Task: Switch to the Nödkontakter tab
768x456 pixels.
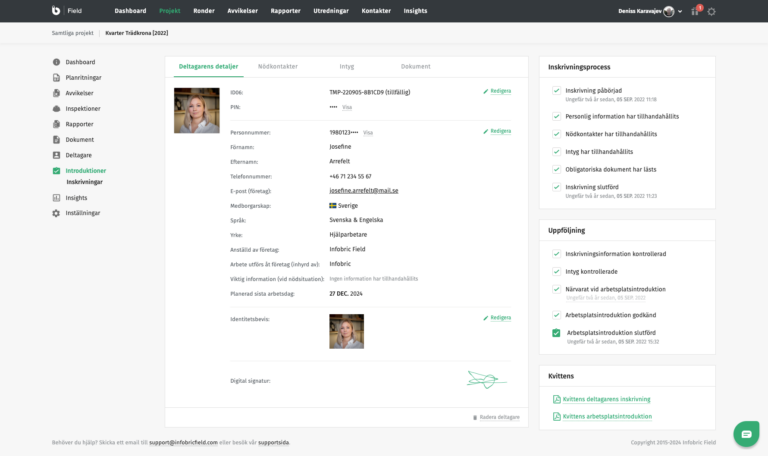Action: pos(277,66)
